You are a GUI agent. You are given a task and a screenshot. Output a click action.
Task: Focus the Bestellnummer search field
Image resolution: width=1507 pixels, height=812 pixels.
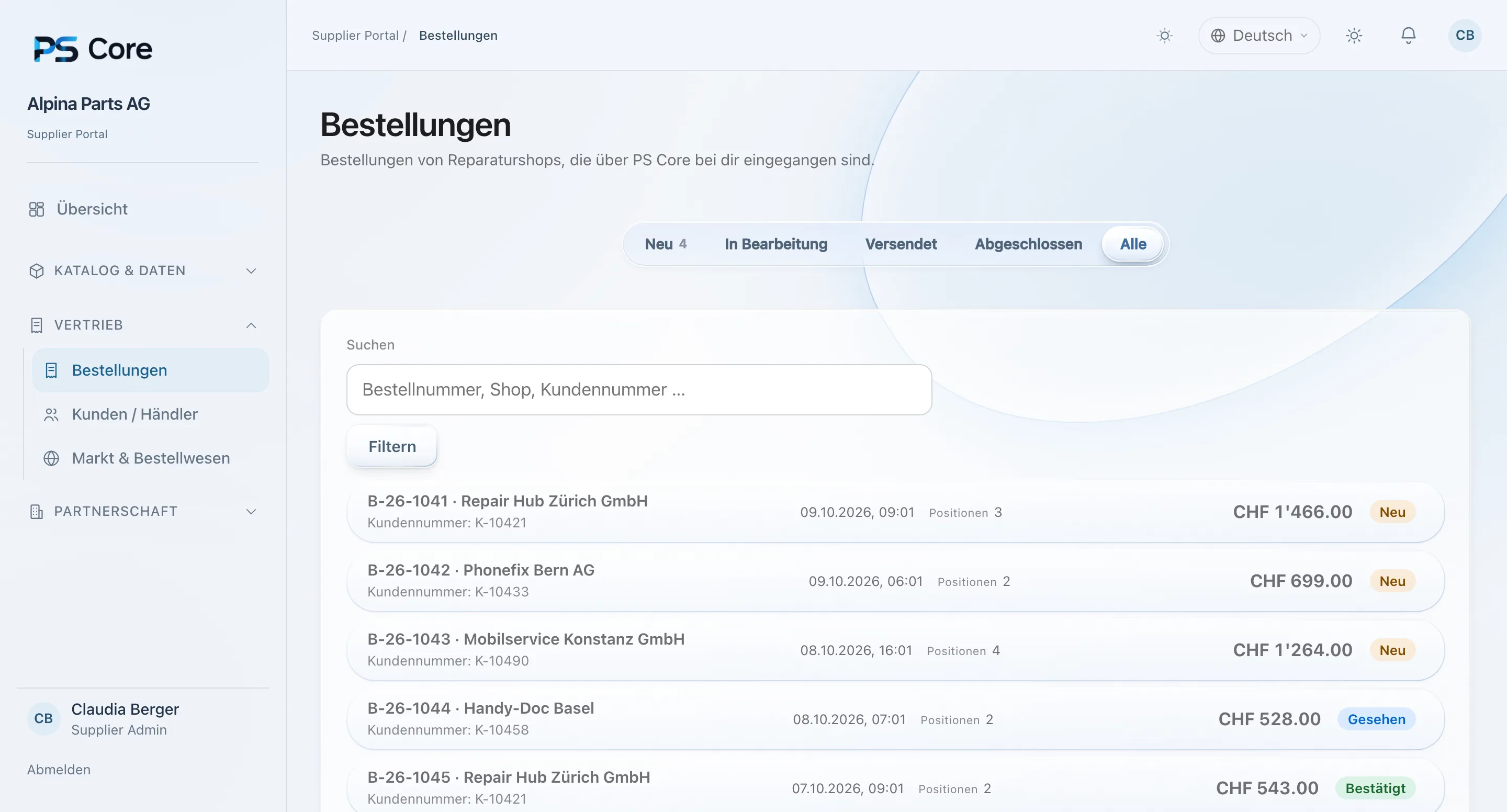[639, 390]
